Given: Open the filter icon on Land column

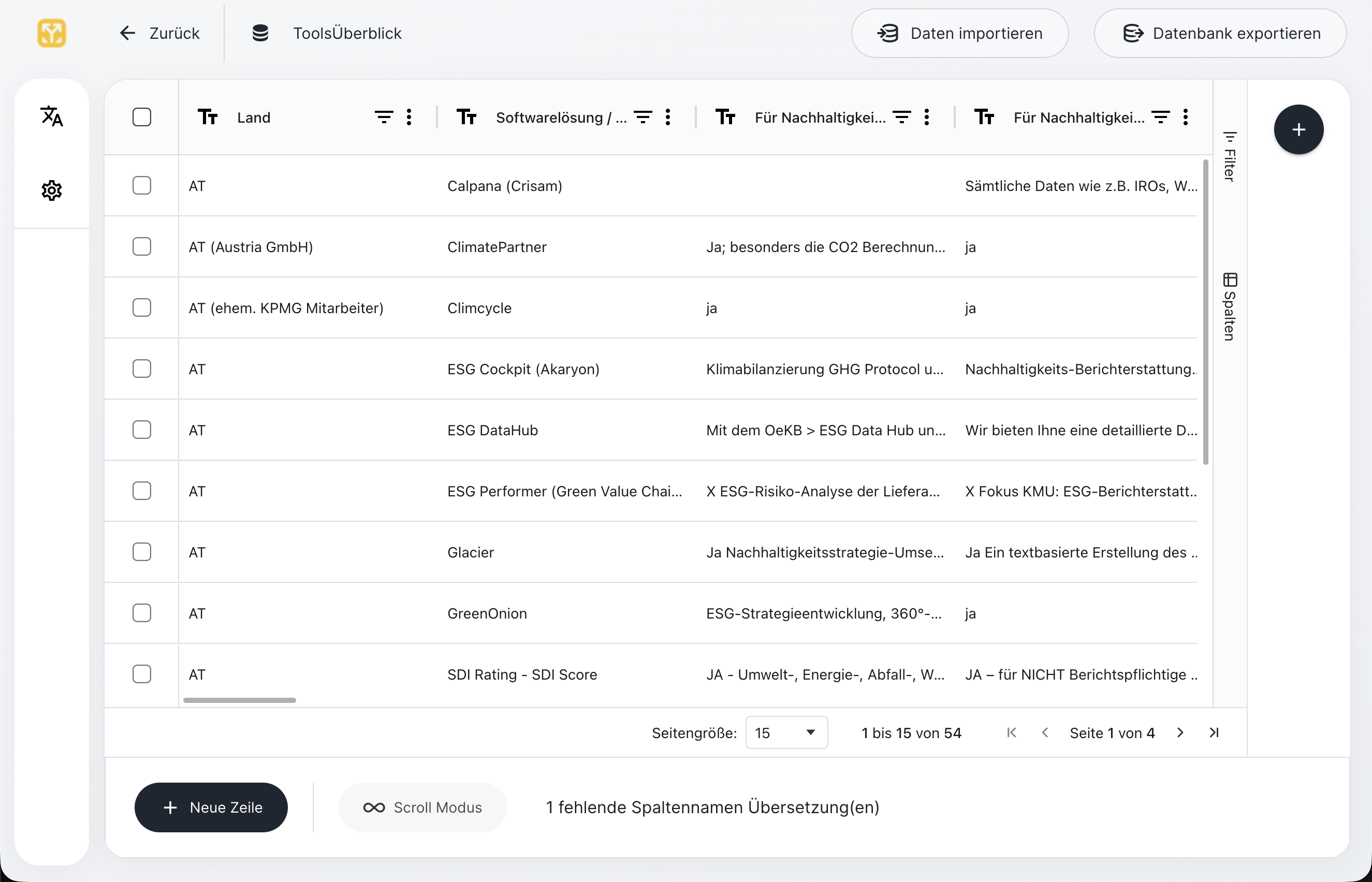Looking at the screenshot, I should pos(384,117).
